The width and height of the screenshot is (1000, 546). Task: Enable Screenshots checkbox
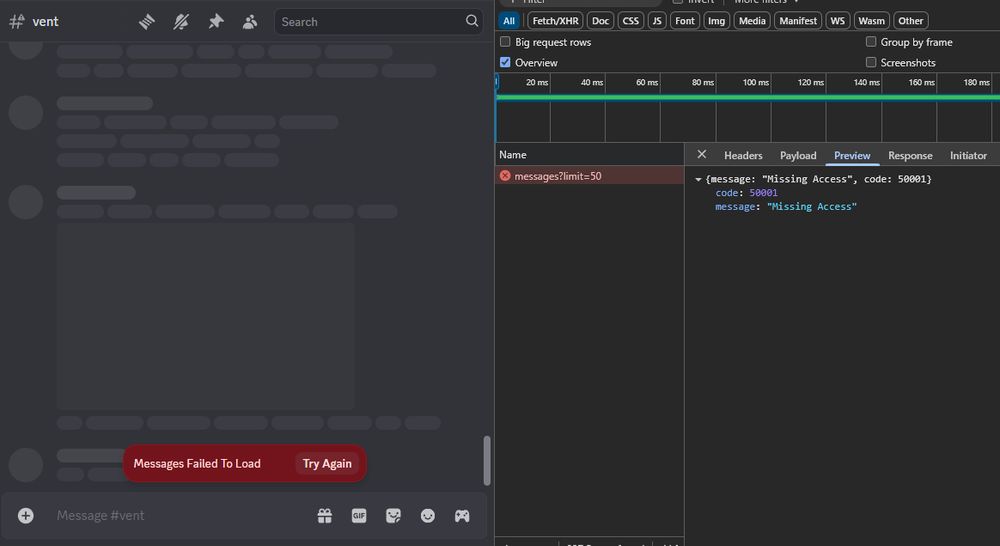coord(871,63)
